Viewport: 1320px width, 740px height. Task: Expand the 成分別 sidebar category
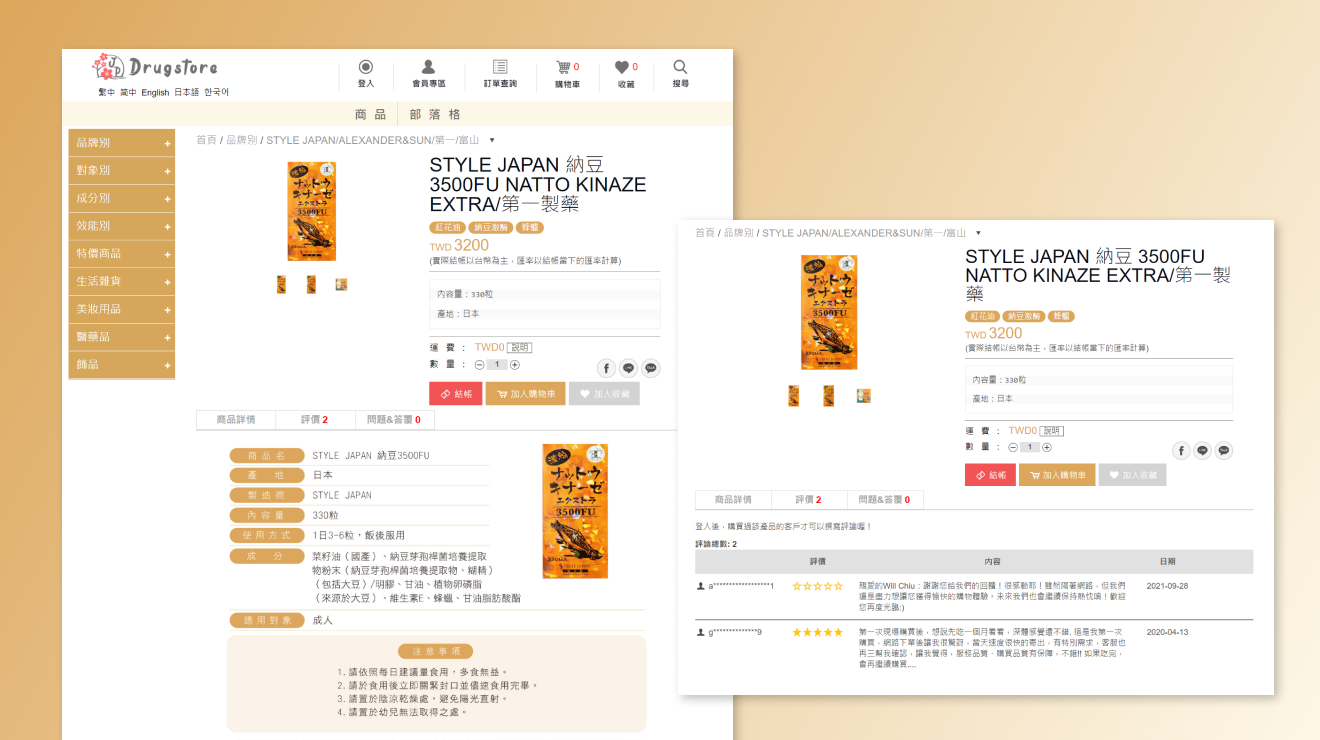[122, 198]
